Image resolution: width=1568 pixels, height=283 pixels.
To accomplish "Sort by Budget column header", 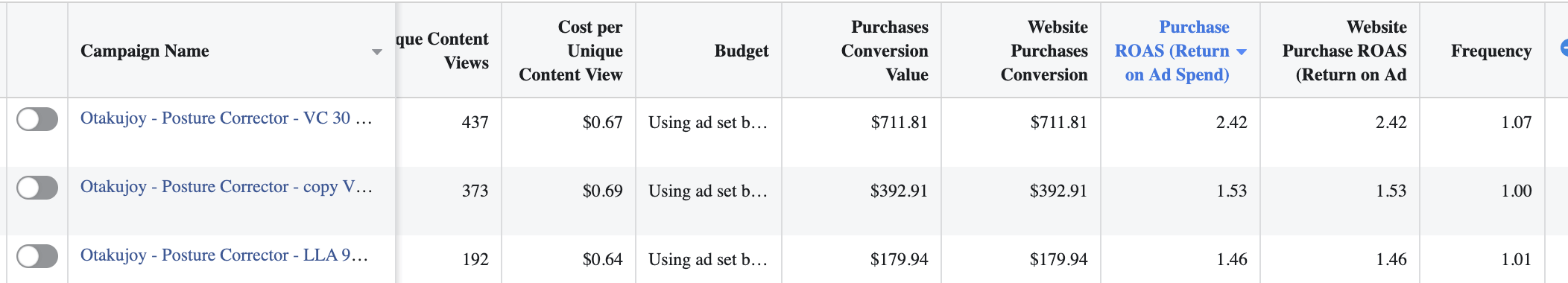I will (x=742, y=51).
